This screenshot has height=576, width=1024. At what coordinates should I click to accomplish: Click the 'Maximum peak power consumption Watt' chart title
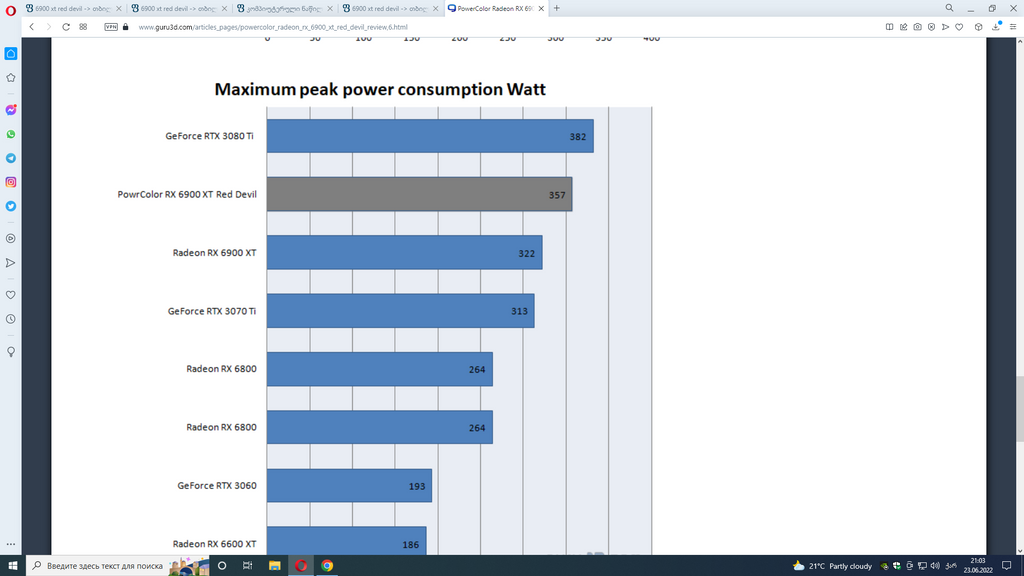click(380, 89)
